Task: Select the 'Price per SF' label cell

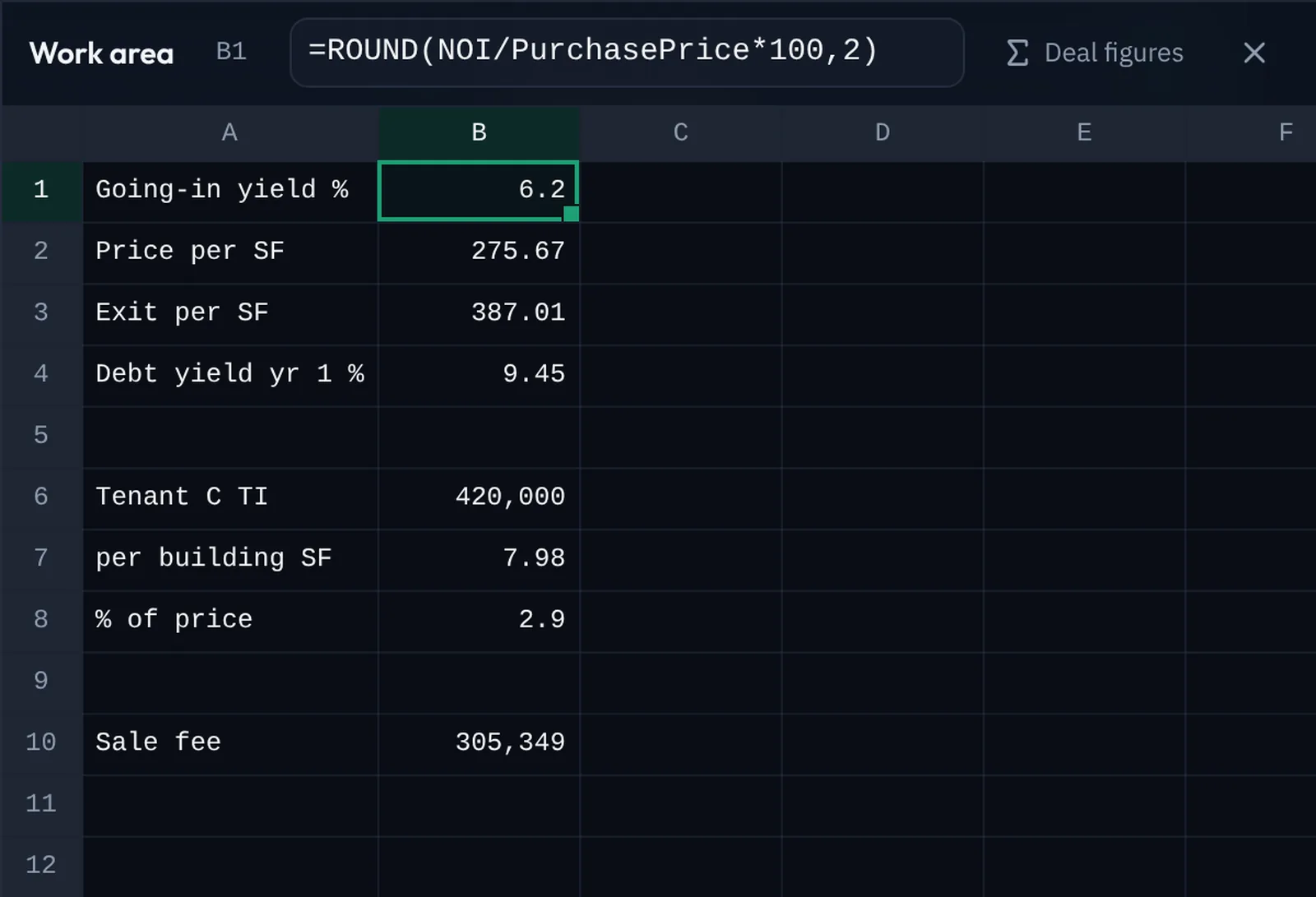Action: (x=230, y=252)
